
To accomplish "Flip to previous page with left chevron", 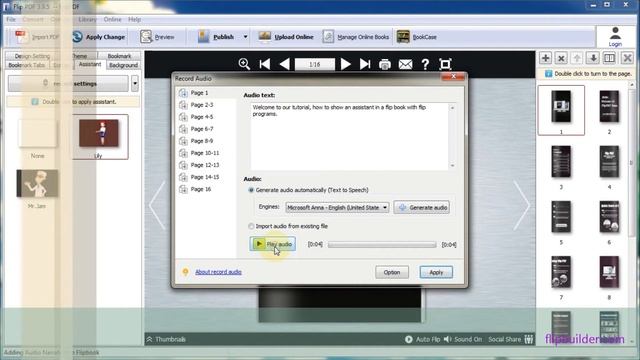I will coord(158,205).
